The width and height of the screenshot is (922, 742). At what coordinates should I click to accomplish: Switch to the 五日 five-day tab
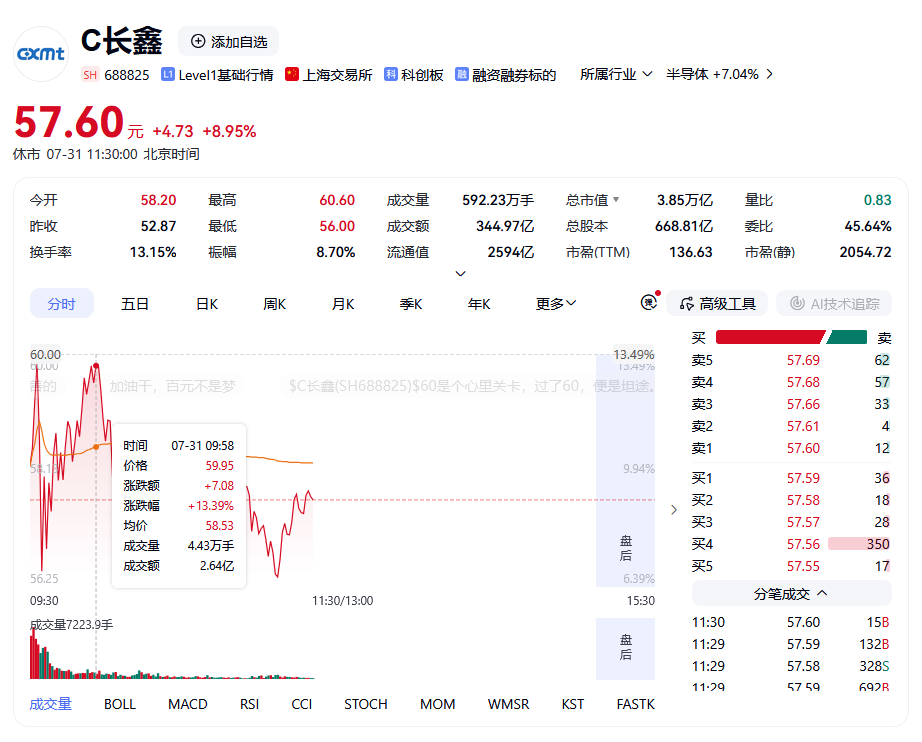135,303
